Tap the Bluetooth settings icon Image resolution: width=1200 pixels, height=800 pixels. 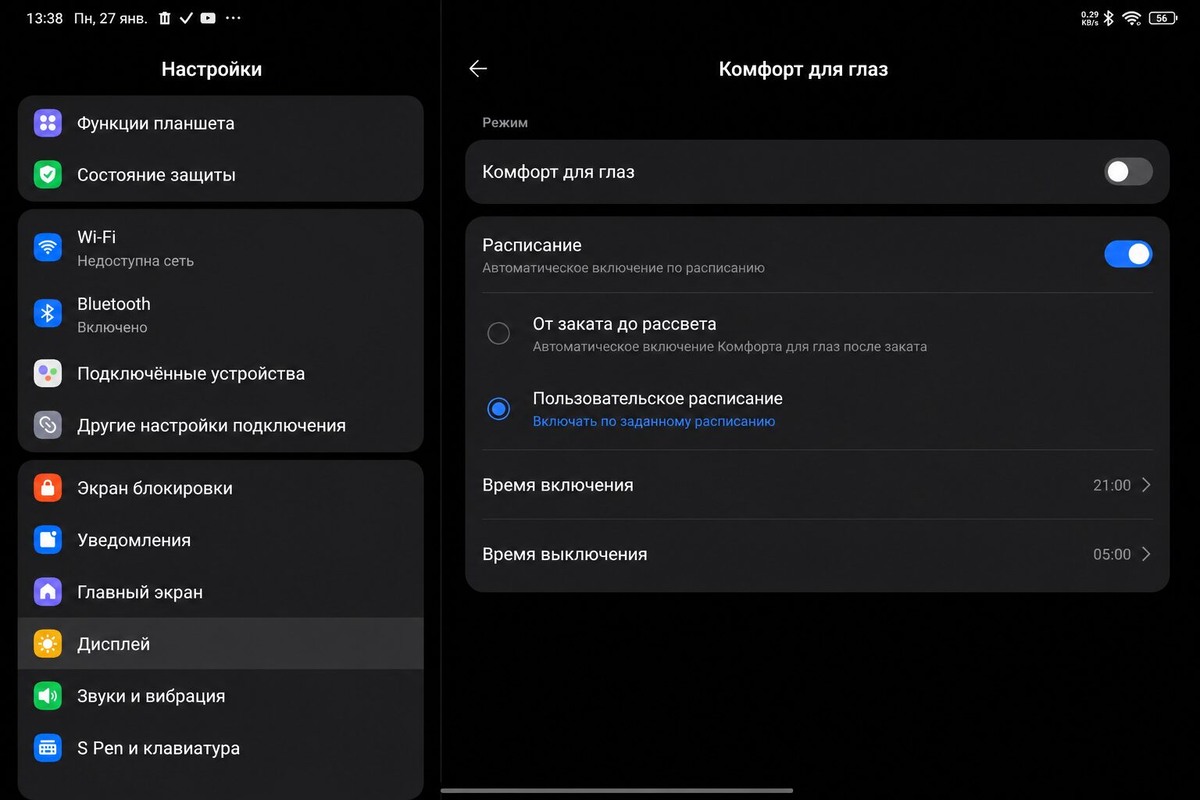(48, 314)
